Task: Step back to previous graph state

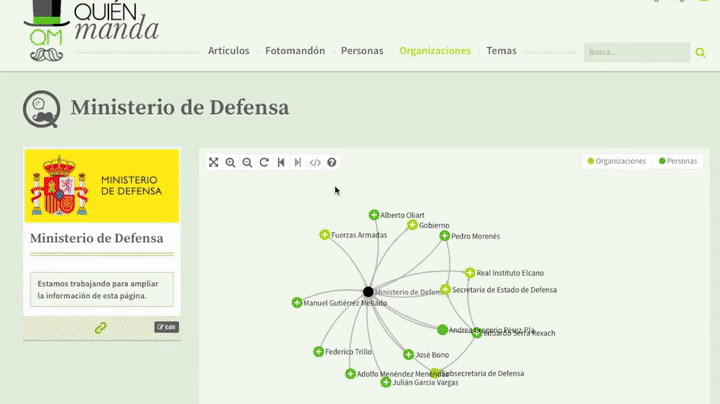Action: point(281,162)
